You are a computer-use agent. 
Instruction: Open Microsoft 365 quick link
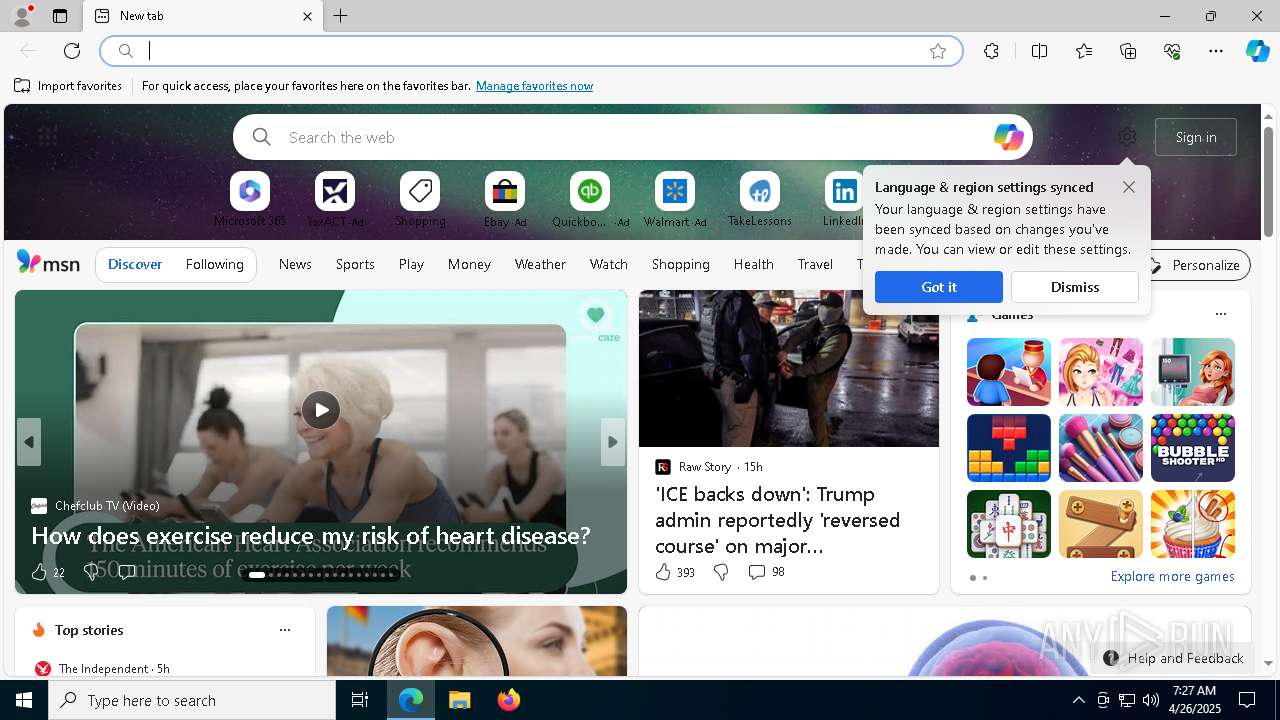click(250, 200)
